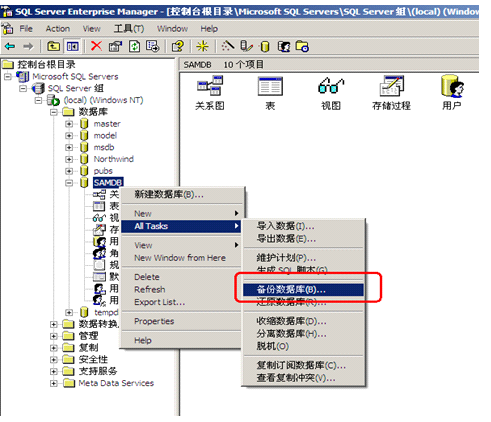Open the View submenu in context menu

(x=182, y=245)
